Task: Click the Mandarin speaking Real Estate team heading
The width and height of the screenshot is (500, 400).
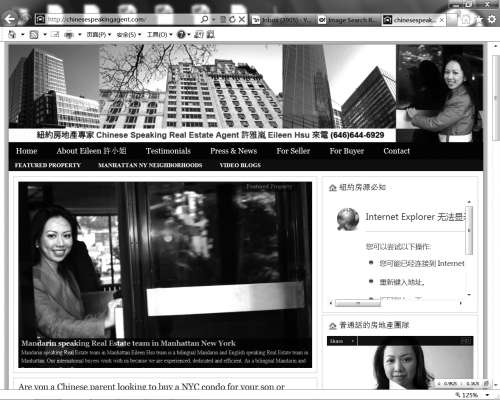Action: pyautogui.click(x=128, y=343)
